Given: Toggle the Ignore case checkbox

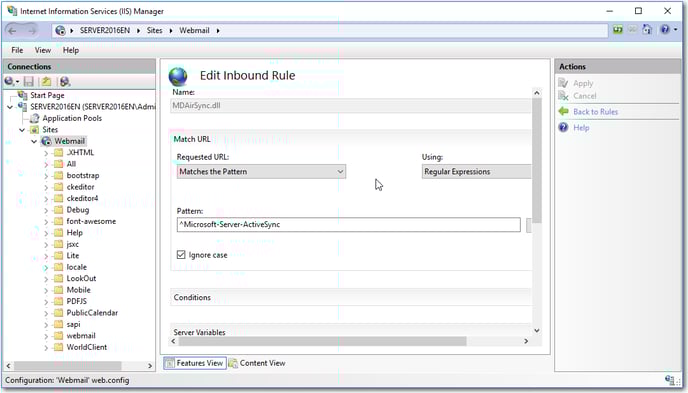Looking at the screenshot, I should [x=181, y=254].
